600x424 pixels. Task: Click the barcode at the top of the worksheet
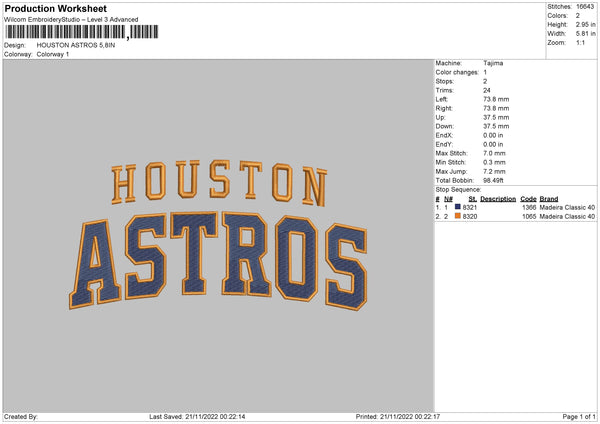tap(82, 32)
